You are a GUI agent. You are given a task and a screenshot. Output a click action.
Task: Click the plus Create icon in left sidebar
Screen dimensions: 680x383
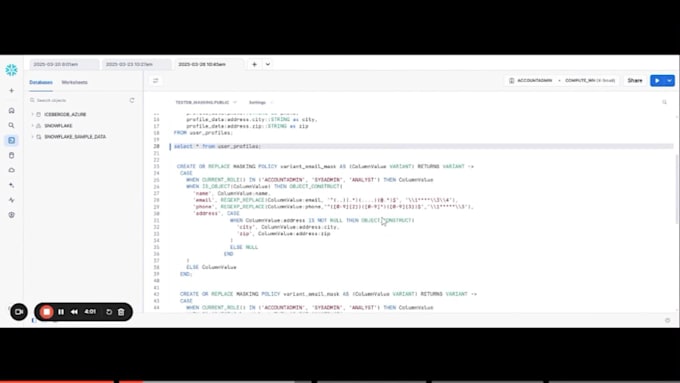coord(12,91)
